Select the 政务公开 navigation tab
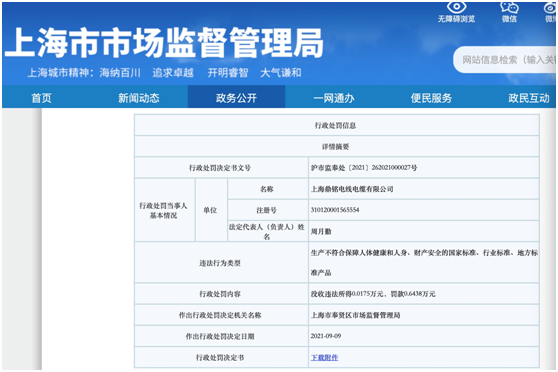Viewport: 558px width, 372px height. 236,98
